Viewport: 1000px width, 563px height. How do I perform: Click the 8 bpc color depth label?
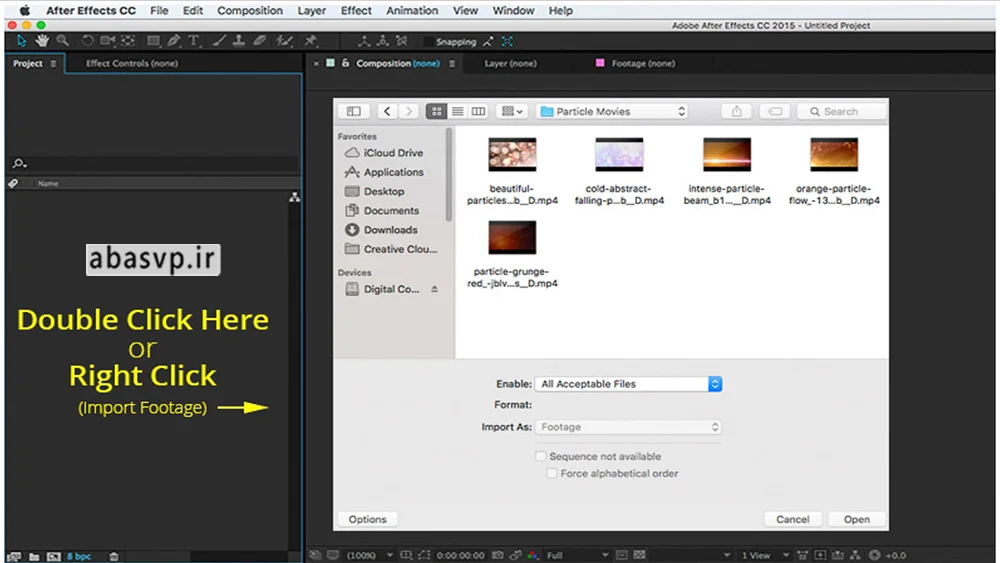click(x=78, y=556)
